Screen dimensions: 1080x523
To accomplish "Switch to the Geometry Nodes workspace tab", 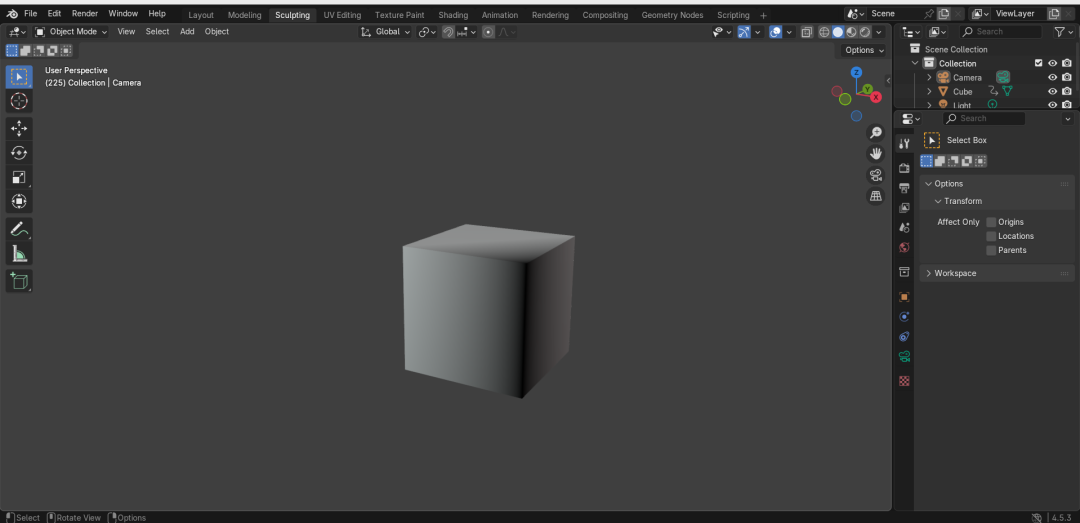I will pos(672,14).
